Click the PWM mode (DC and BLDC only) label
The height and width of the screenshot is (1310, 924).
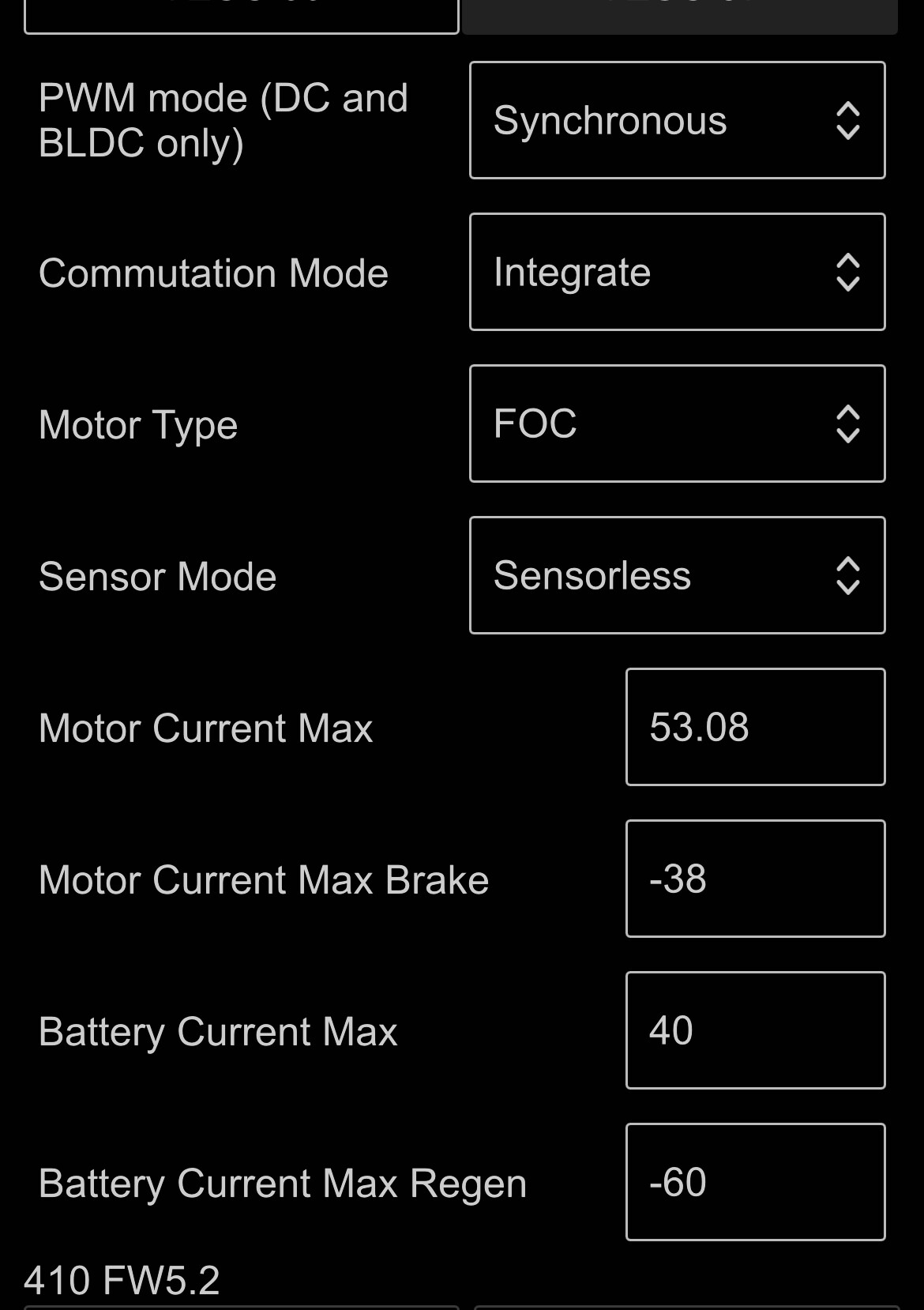point(223,121)
